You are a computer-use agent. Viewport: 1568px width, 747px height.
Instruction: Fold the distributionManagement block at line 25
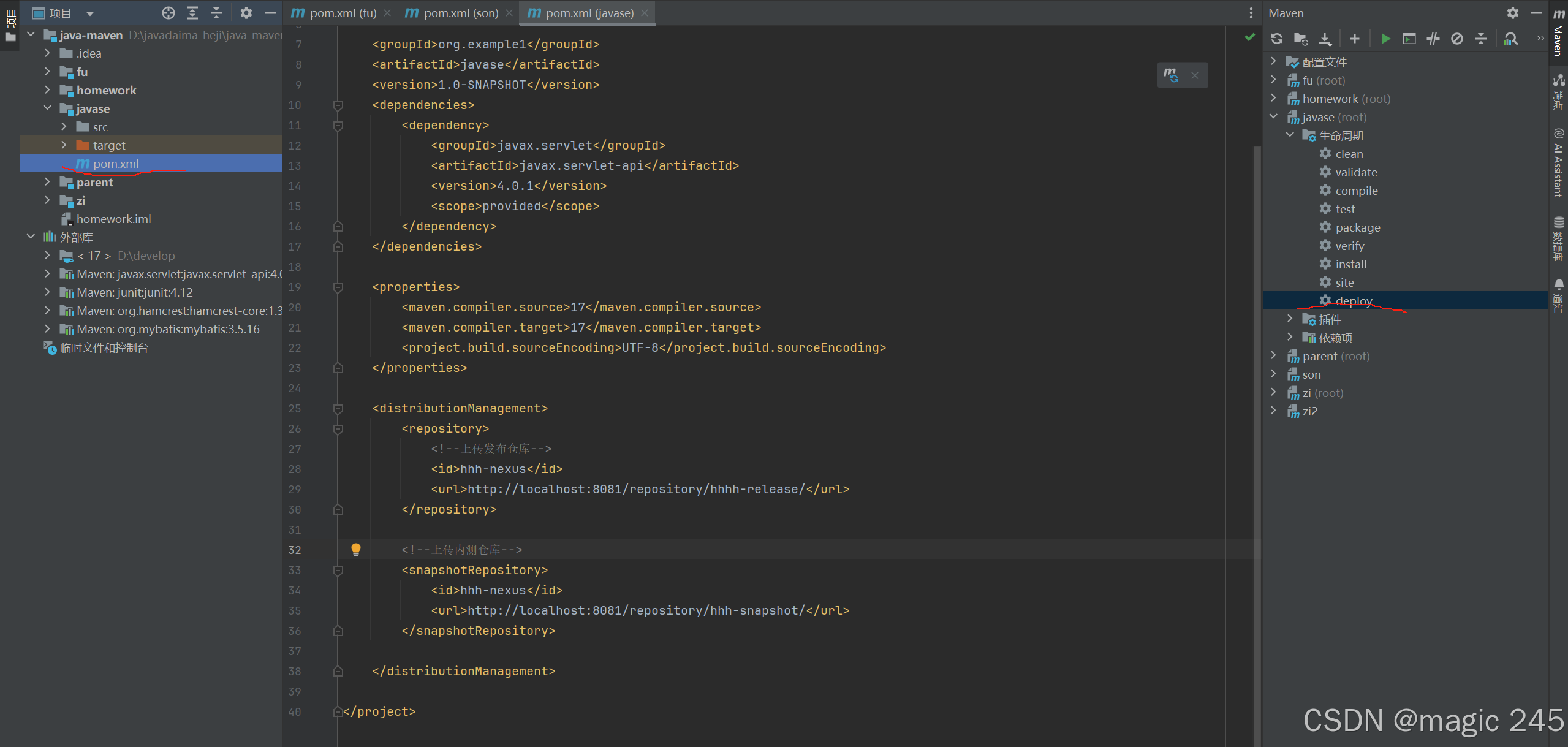point(338,409)
